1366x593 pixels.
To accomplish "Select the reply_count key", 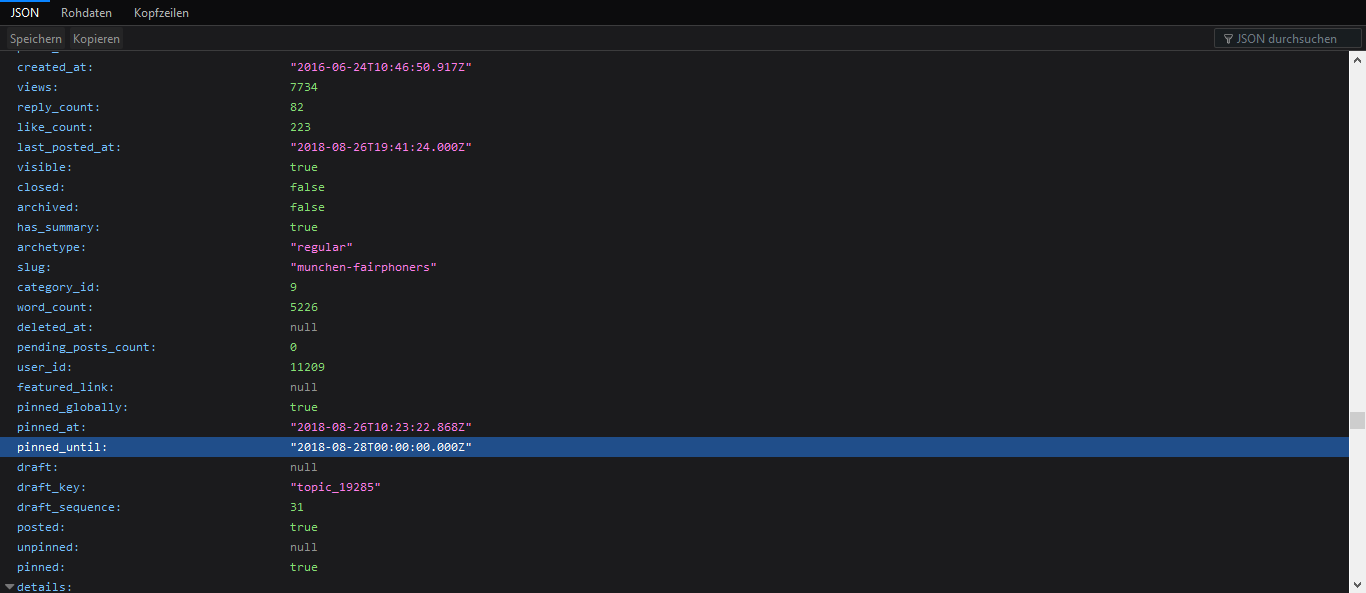I will [58, 107].
